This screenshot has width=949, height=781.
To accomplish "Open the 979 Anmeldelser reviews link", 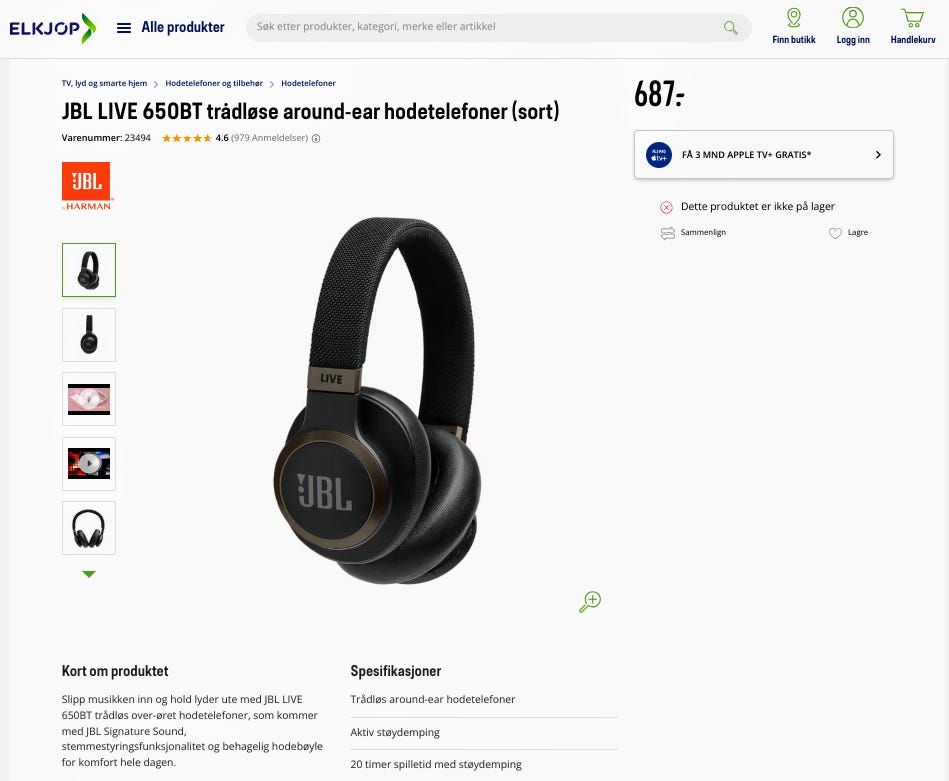I will point(270,138).
